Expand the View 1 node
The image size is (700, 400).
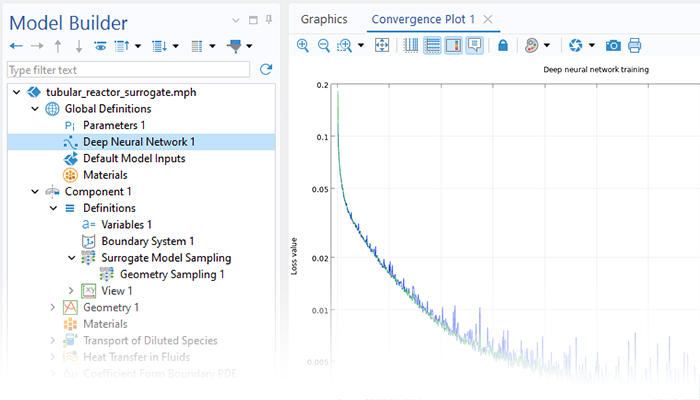tap(71, 291)
